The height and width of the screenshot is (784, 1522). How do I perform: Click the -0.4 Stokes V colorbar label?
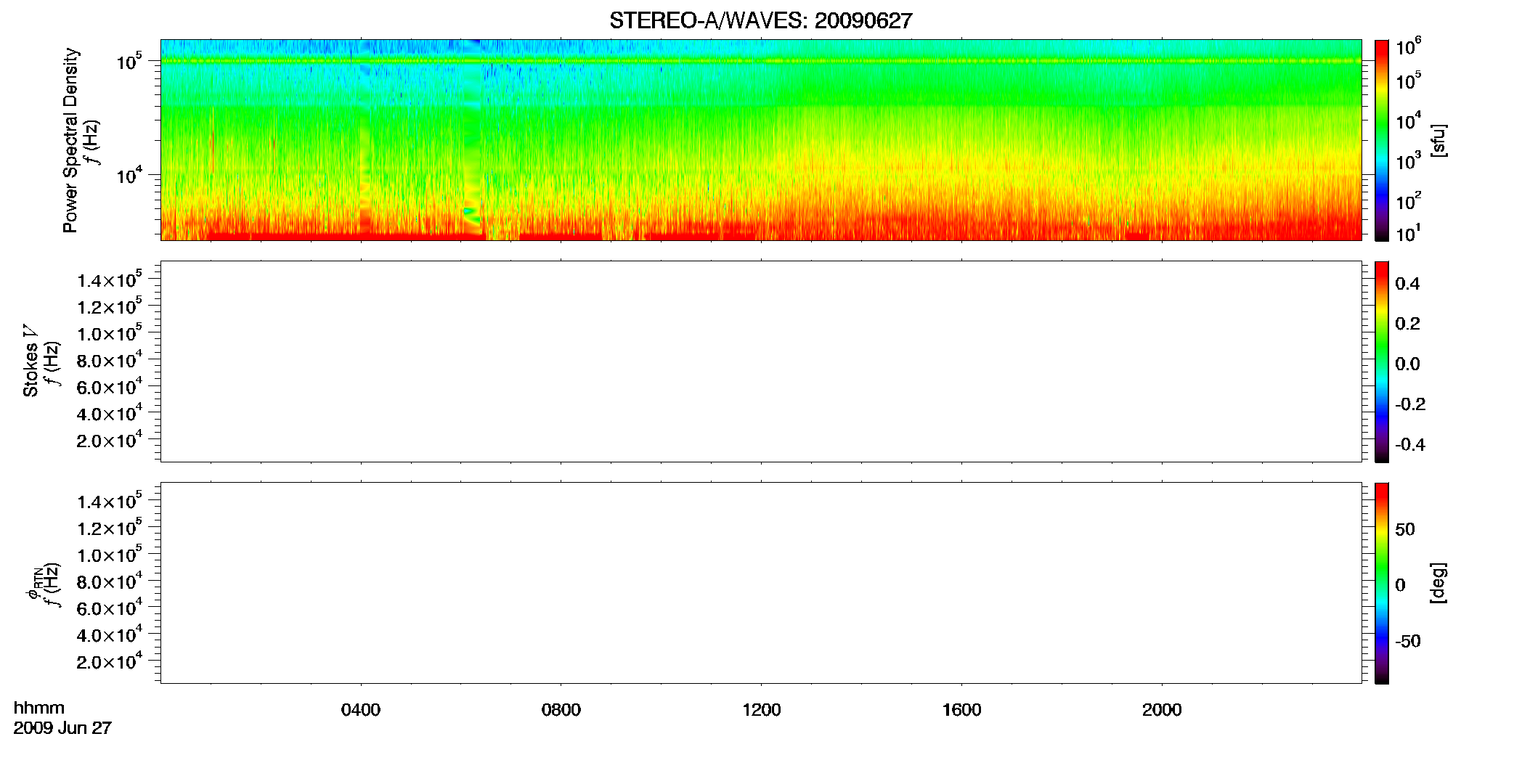click(x=1410, y=444)
